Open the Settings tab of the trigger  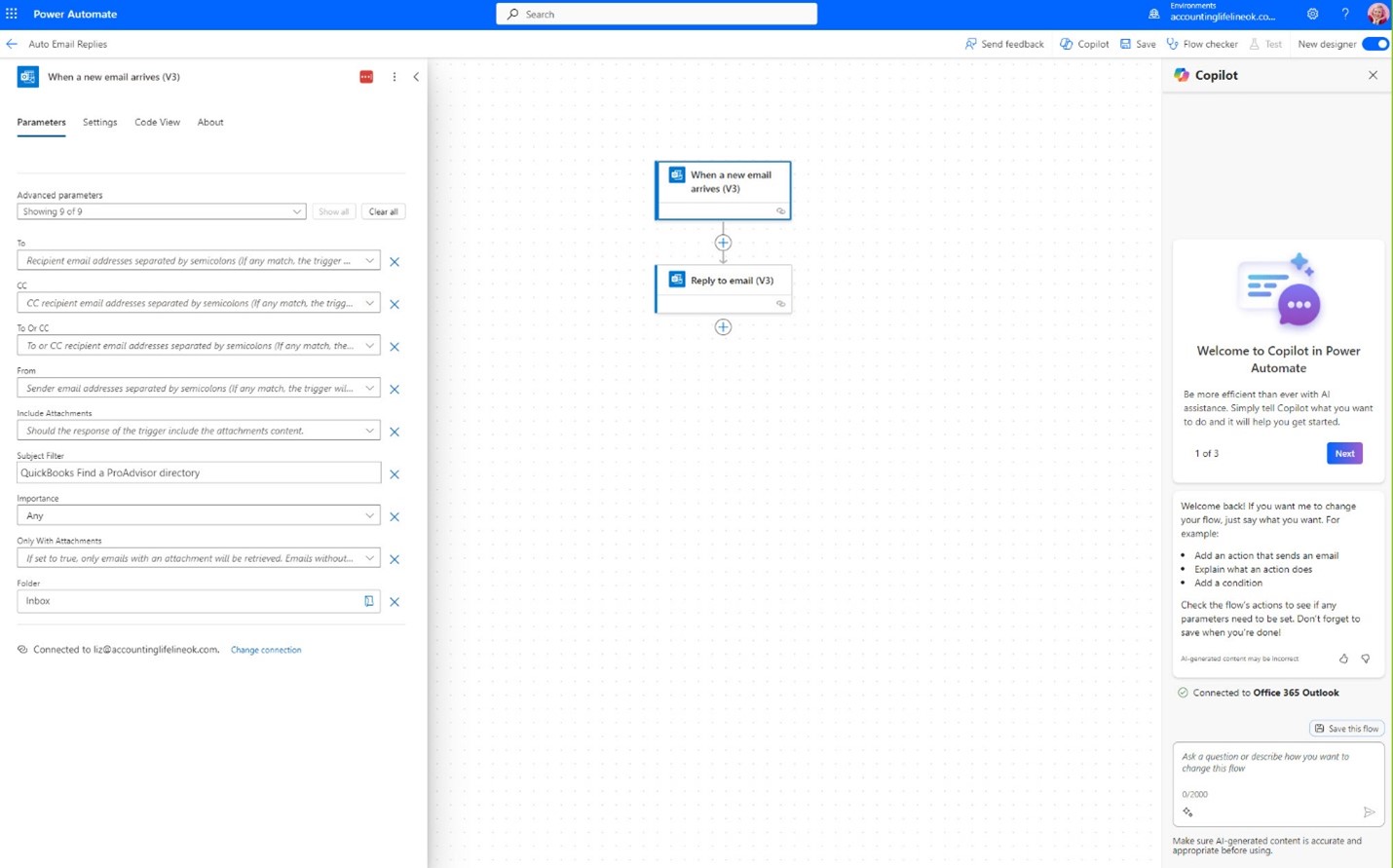(x=99, y=122)
